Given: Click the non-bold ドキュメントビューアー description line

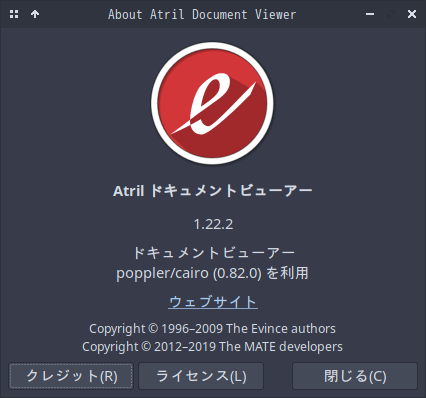Looking at the screenshot, I should [213, 253].
